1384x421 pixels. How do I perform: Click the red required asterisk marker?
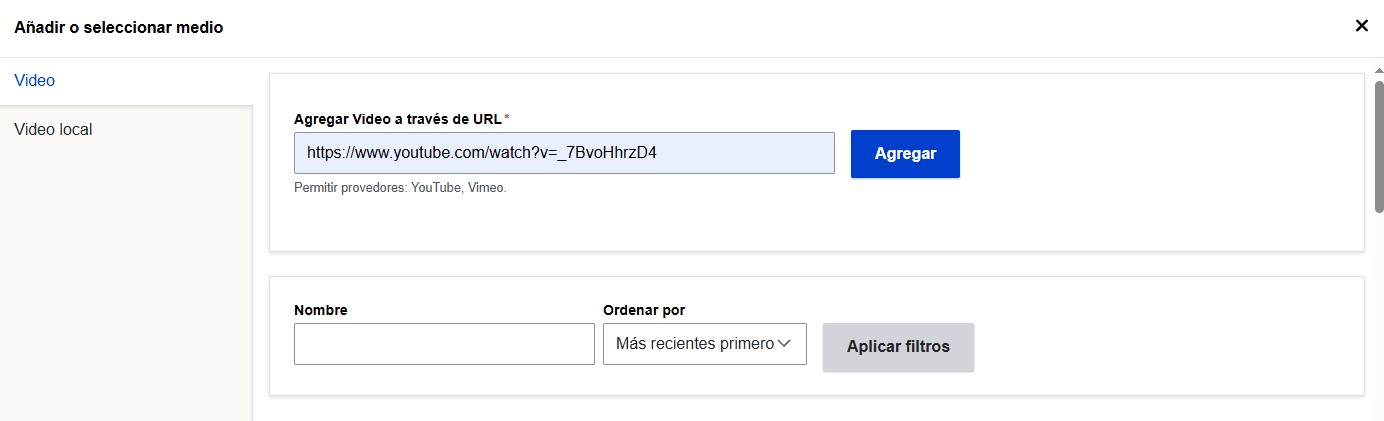point(506,118)
